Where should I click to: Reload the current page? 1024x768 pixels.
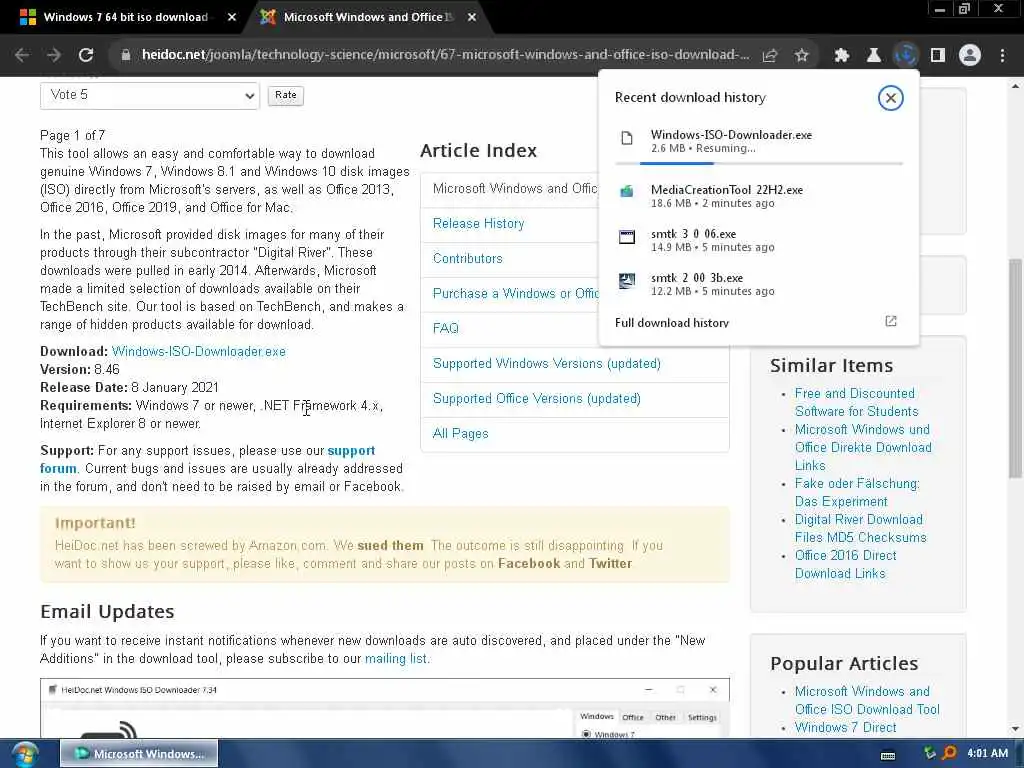86,55
